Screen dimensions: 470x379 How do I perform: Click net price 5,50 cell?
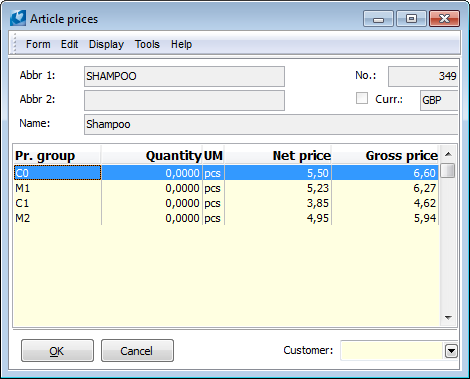point(278,173)
